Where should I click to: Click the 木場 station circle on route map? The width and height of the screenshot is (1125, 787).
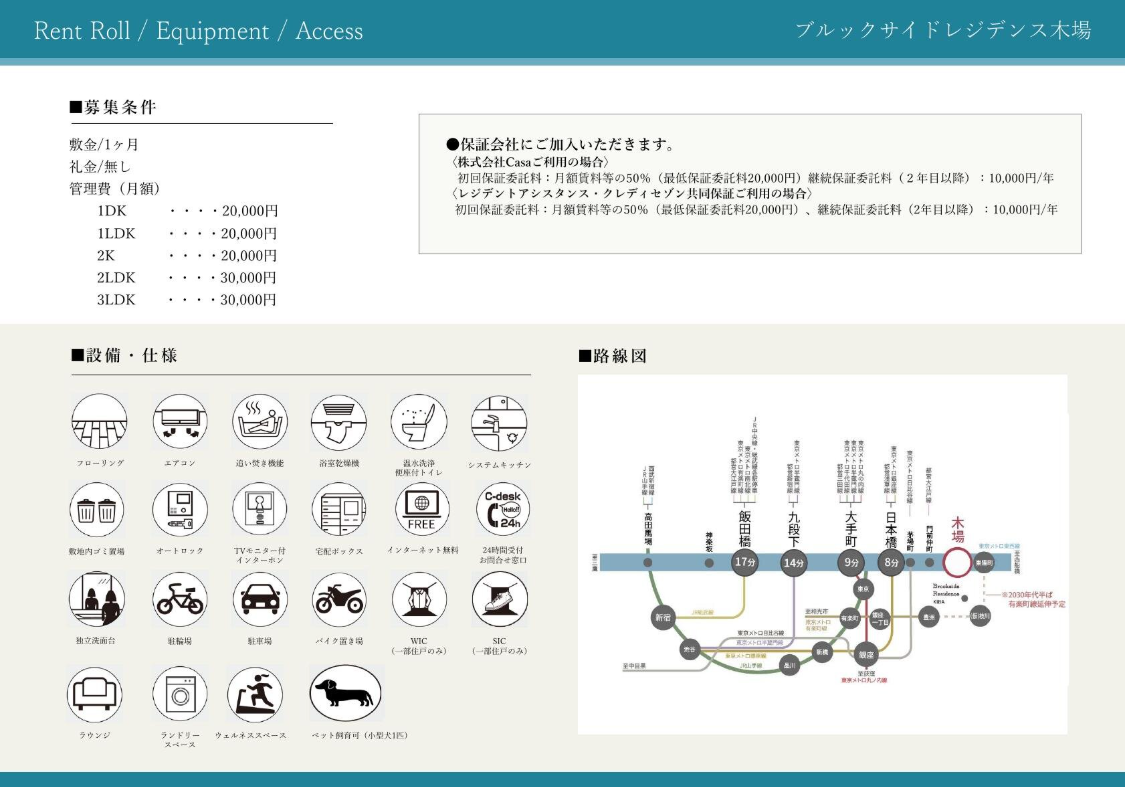[x=956, y=562]
